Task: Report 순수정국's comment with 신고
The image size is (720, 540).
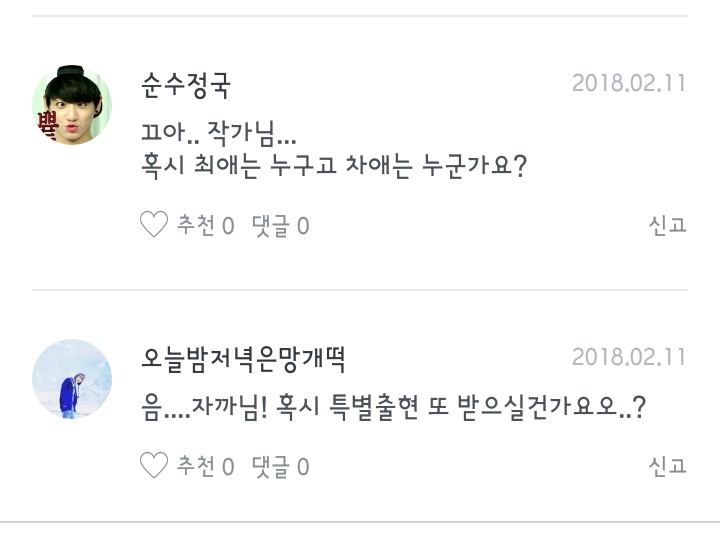Action: click(667, 225)
